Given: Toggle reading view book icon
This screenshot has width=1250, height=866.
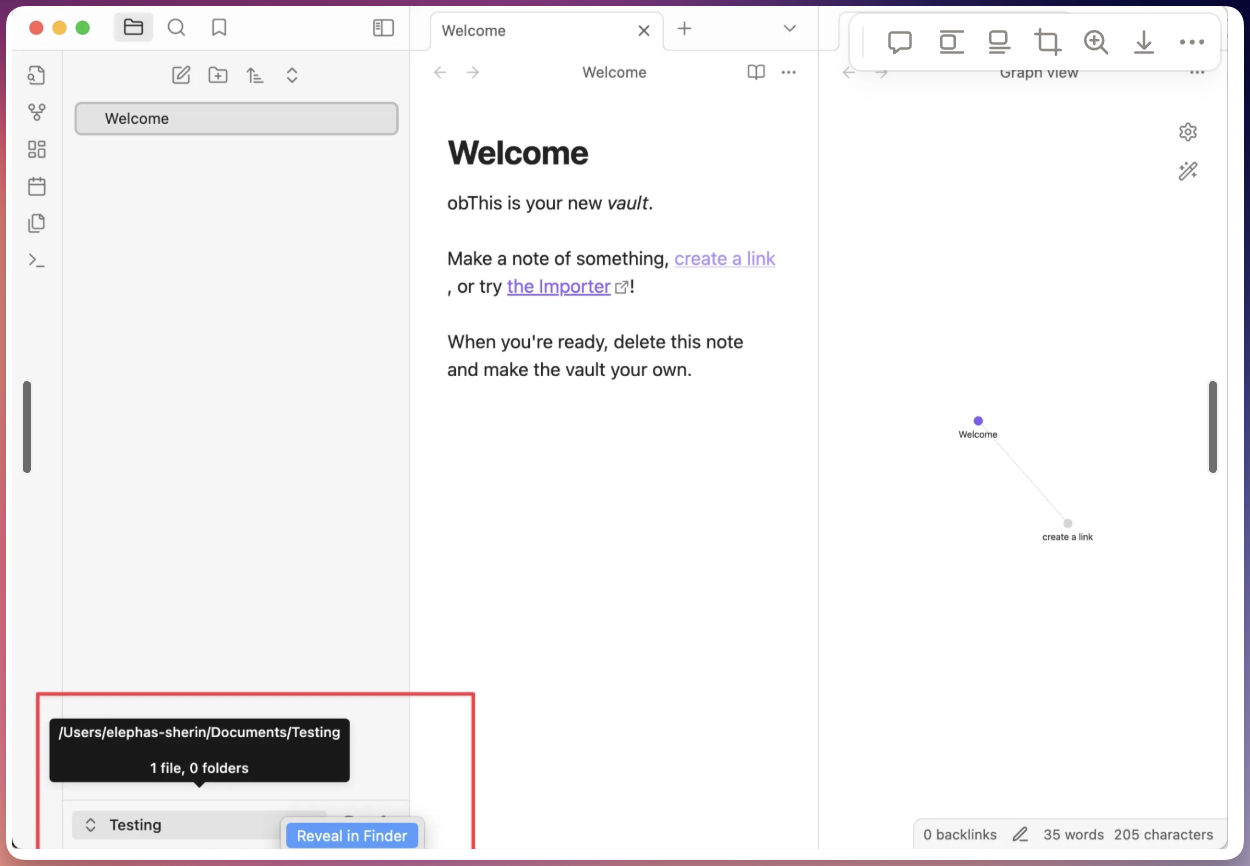Looking at the screenshot, I should click(x=757, y=72).
